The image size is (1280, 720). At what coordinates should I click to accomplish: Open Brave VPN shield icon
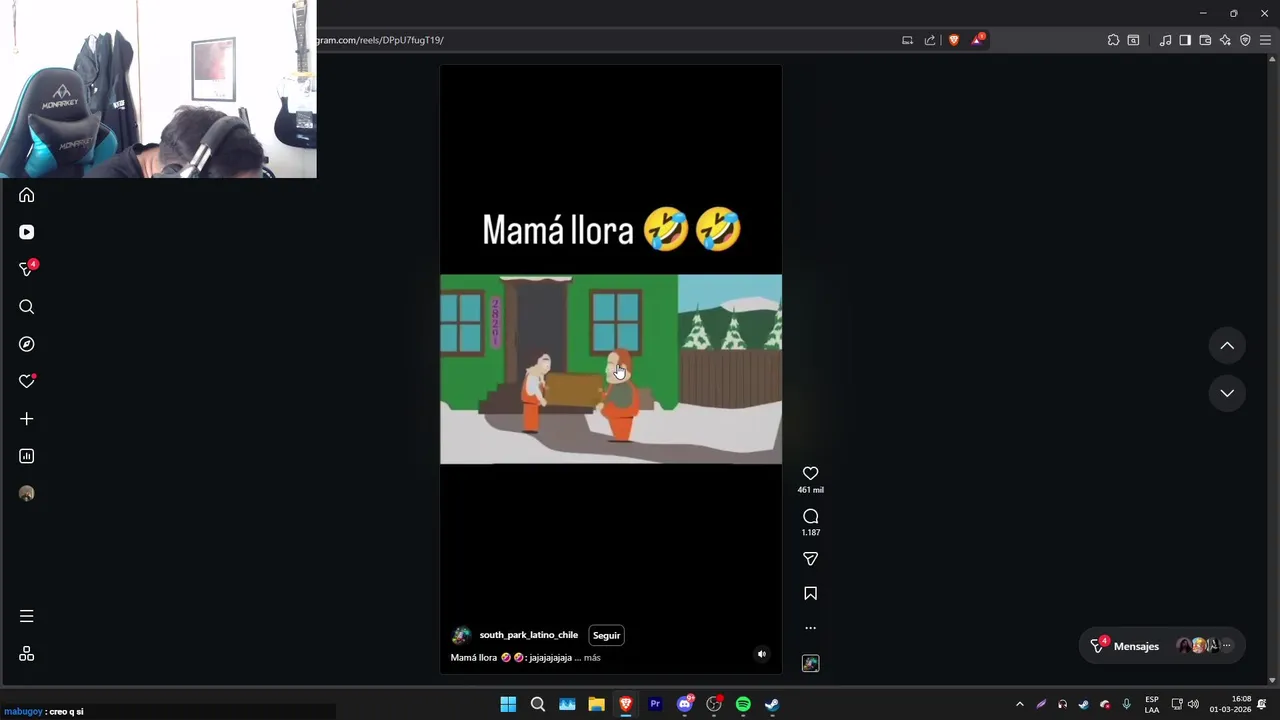click(x=1245, y=40)
